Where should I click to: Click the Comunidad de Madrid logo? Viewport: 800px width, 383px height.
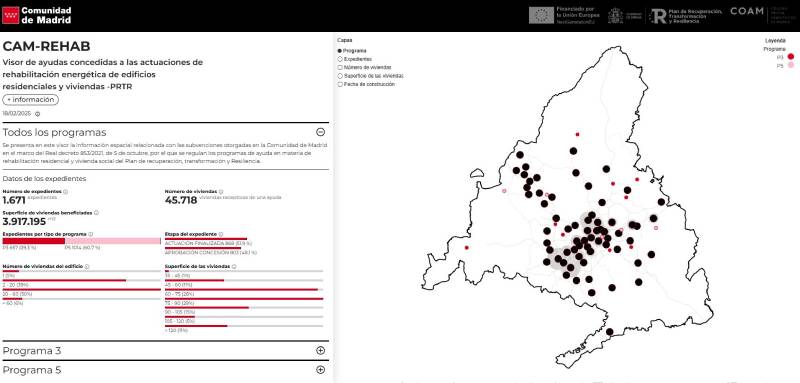[x=37, y=15]
